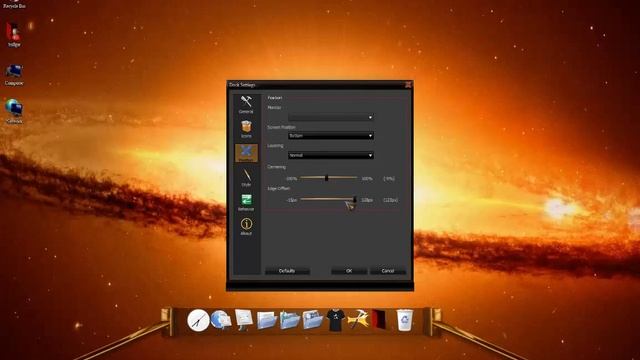Viewport: 640px width, 360px height.
Task: Click the Defaults button
Action: [287, 271]
